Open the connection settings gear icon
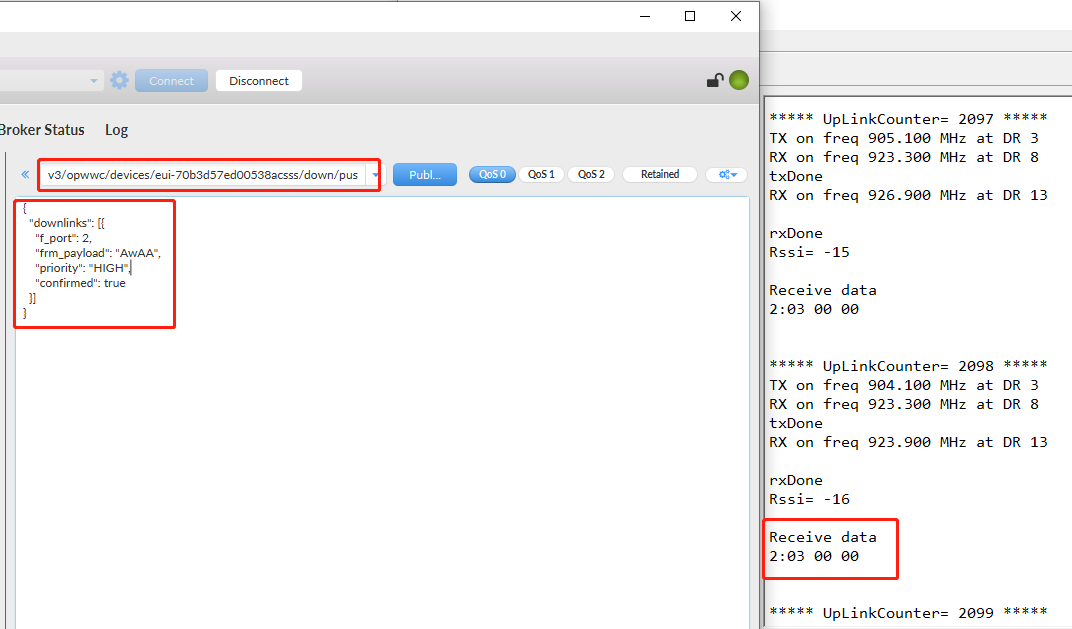This screenshot has width=1072, height=629. tap(119, 81)
